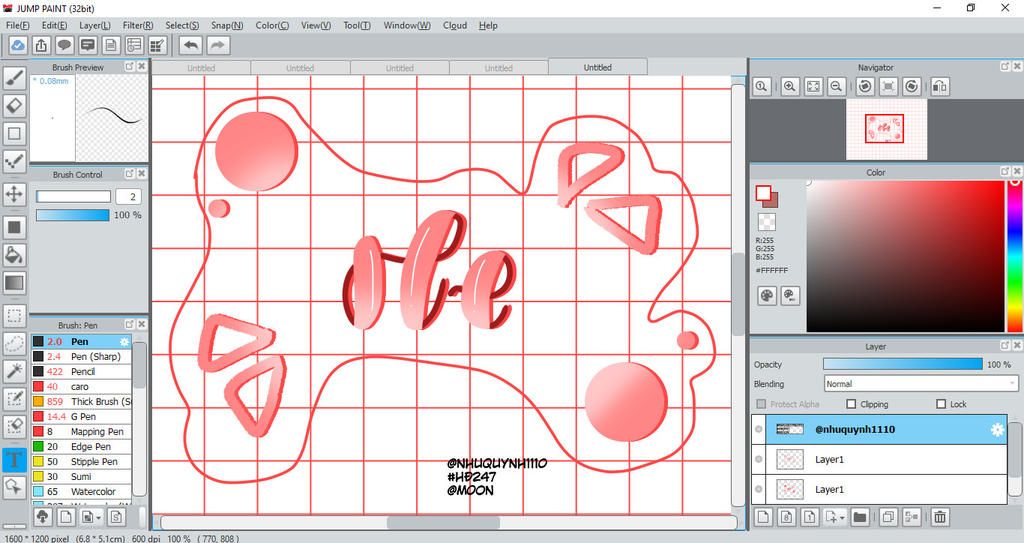Click the Undo arrow button
The image size is (1024, 543).
click(191, 45)
